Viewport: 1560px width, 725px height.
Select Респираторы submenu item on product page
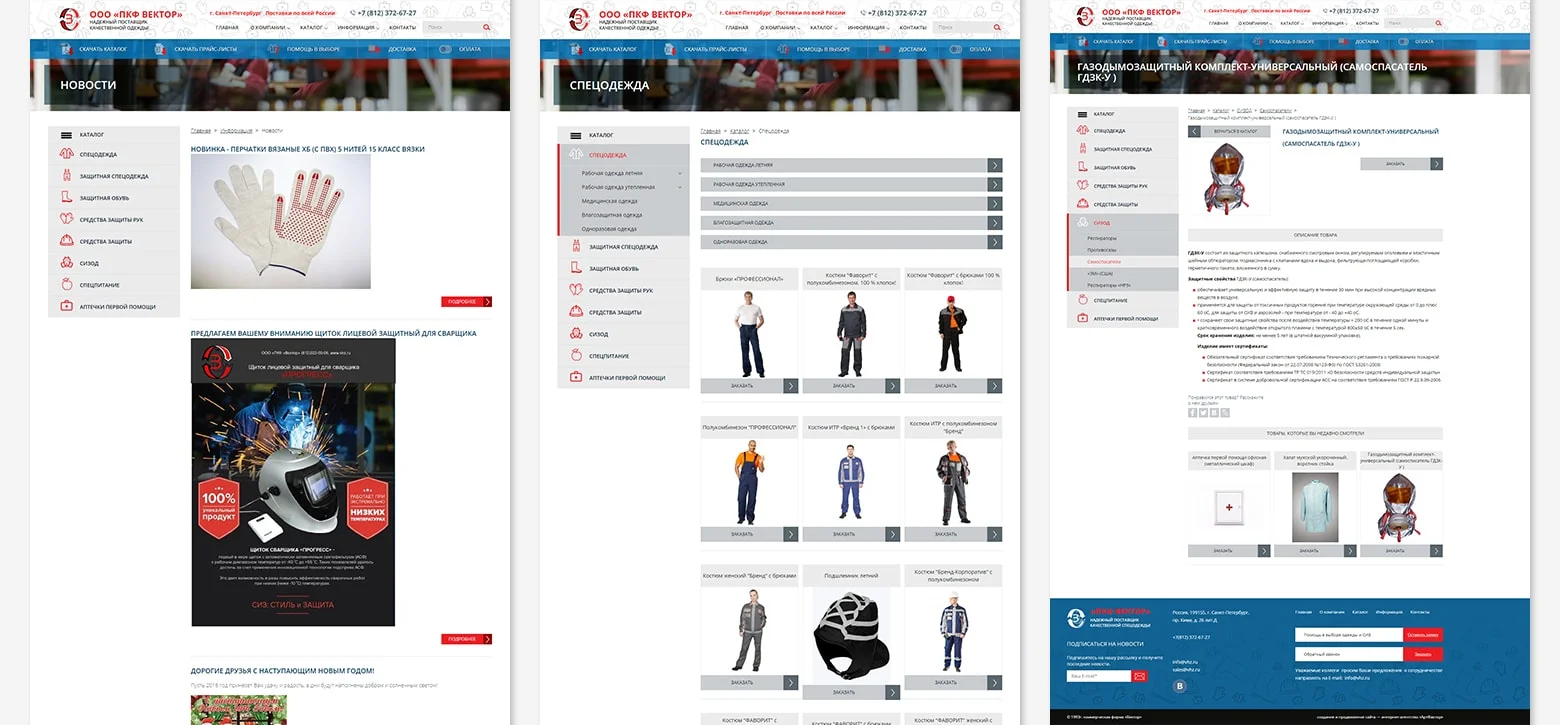click(x=1101, y=238)
